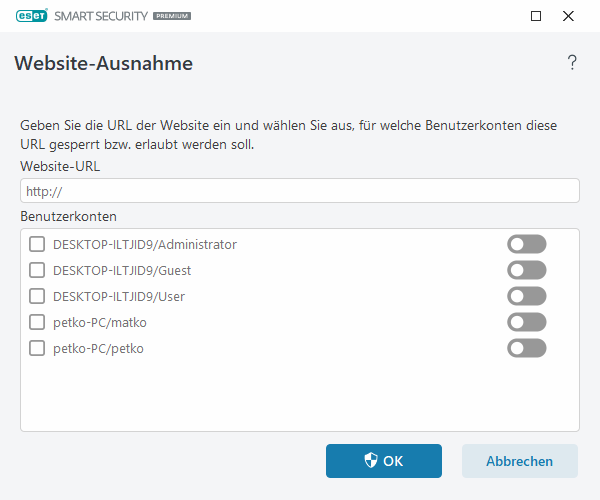The height and width of the screenshot is (500, 600).
Task: Toggle the switch for DESKTOP-ILTJID9/Guest
Action: [527, 270]
